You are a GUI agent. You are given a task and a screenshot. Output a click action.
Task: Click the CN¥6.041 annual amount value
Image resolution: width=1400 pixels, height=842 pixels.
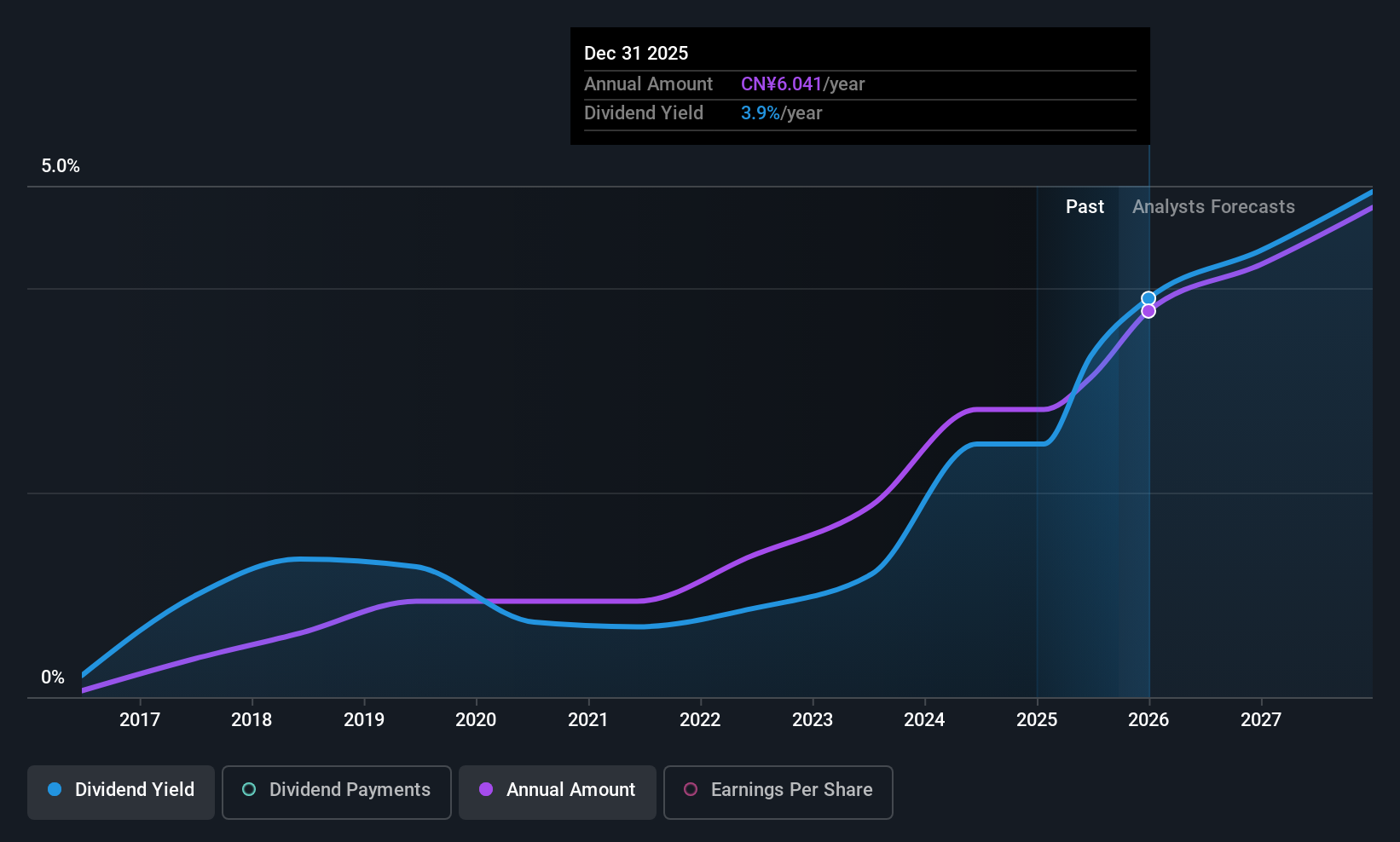tap(781, 84)
